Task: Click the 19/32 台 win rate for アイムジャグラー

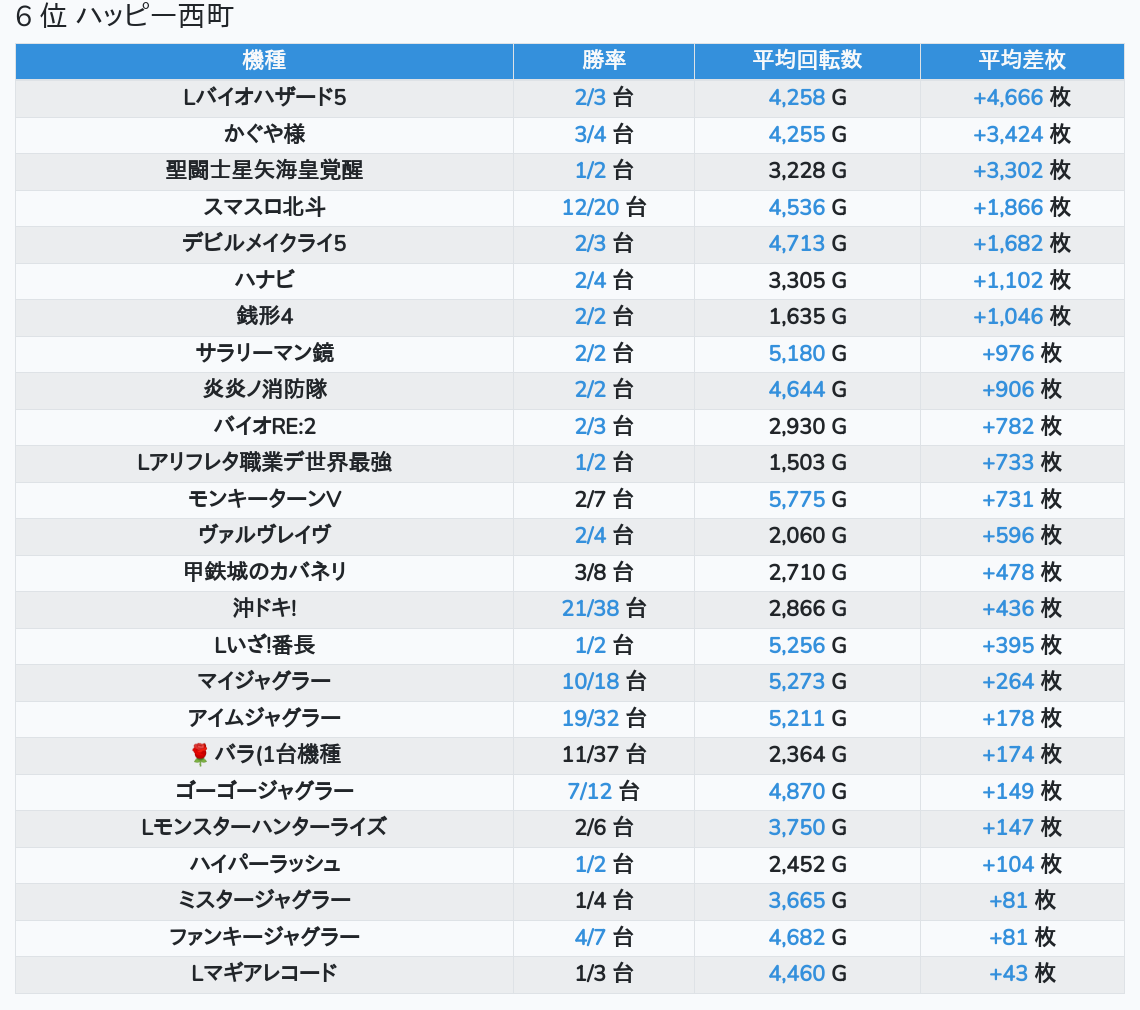Action: [603, 718]
